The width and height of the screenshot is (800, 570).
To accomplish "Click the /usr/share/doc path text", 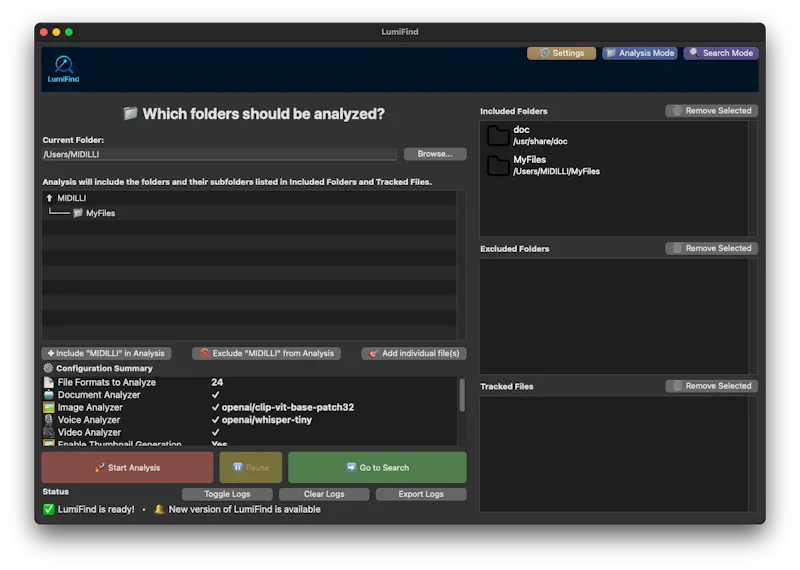I will tap(540, 141).
